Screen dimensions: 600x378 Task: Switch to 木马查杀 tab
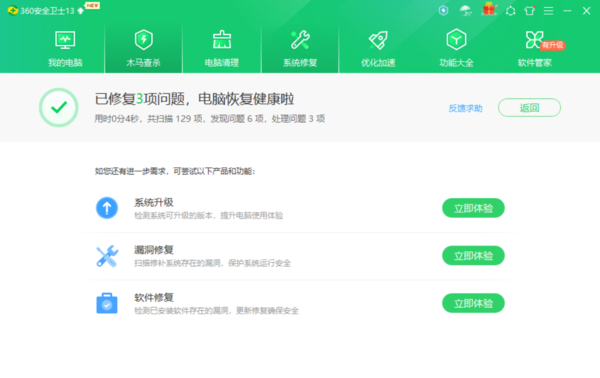[x=143, y=49]
